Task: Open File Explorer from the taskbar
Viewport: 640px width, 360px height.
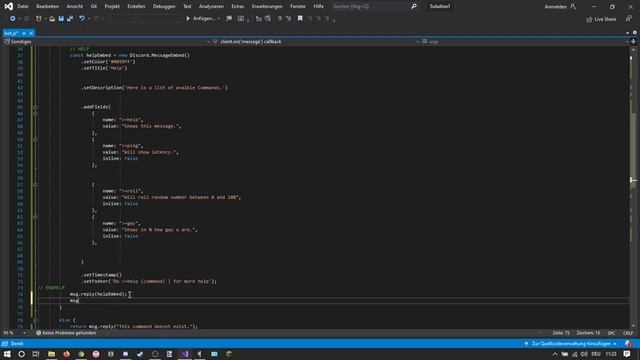Action: pos(51,354)
